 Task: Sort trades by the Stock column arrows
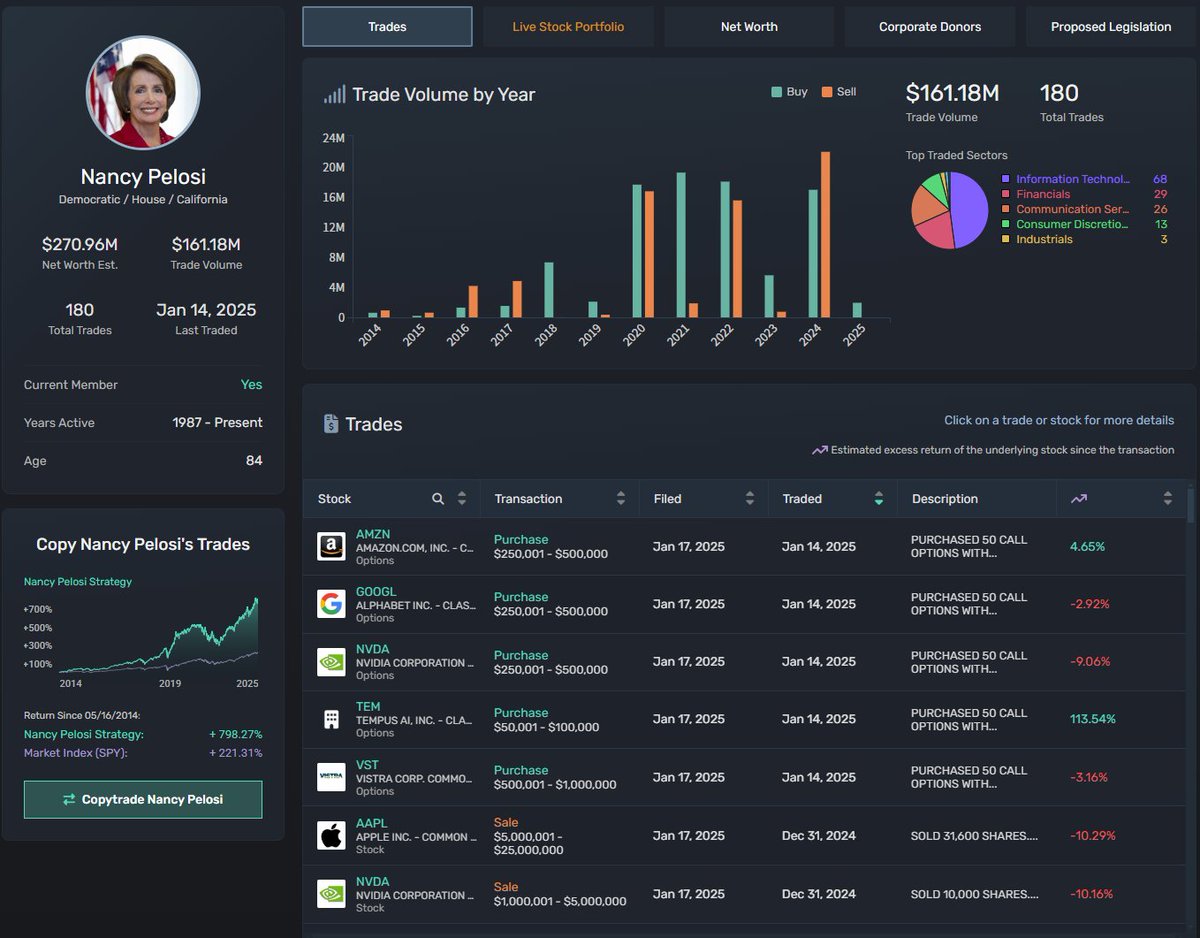462,498
